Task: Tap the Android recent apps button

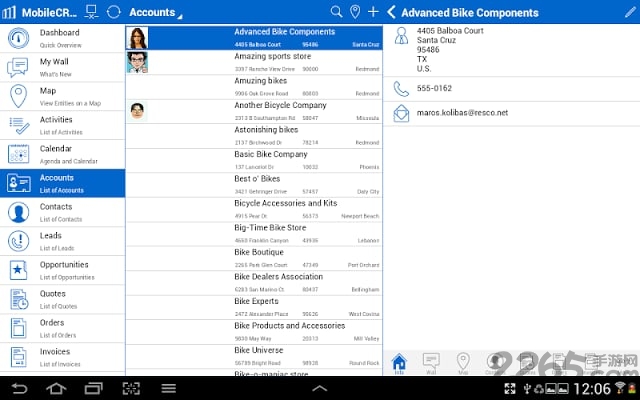Action: point(93,388)
